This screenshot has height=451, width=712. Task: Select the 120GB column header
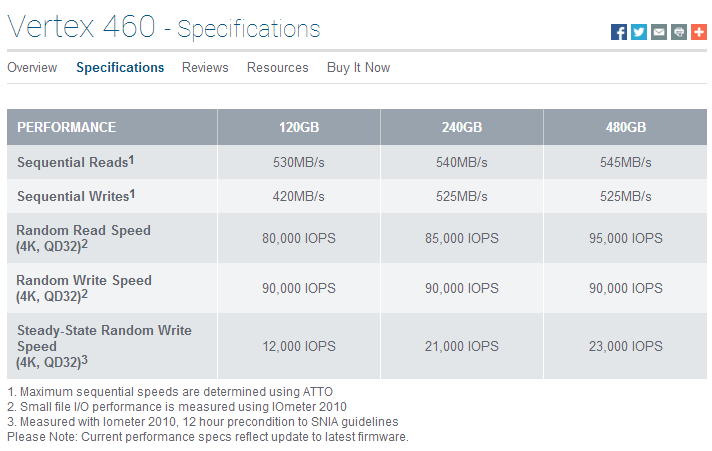(299, 128)
